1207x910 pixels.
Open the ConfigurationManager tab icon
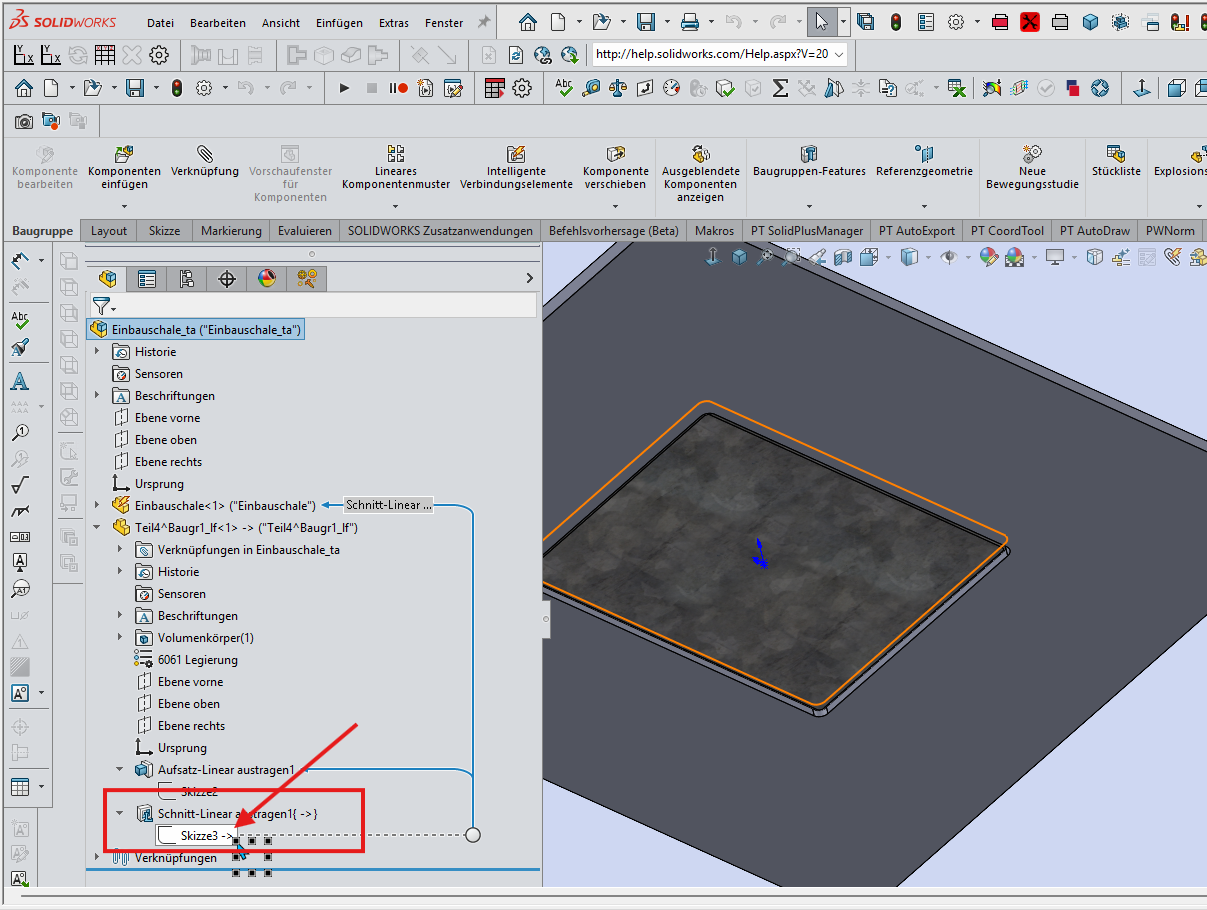tap(187, 279)
